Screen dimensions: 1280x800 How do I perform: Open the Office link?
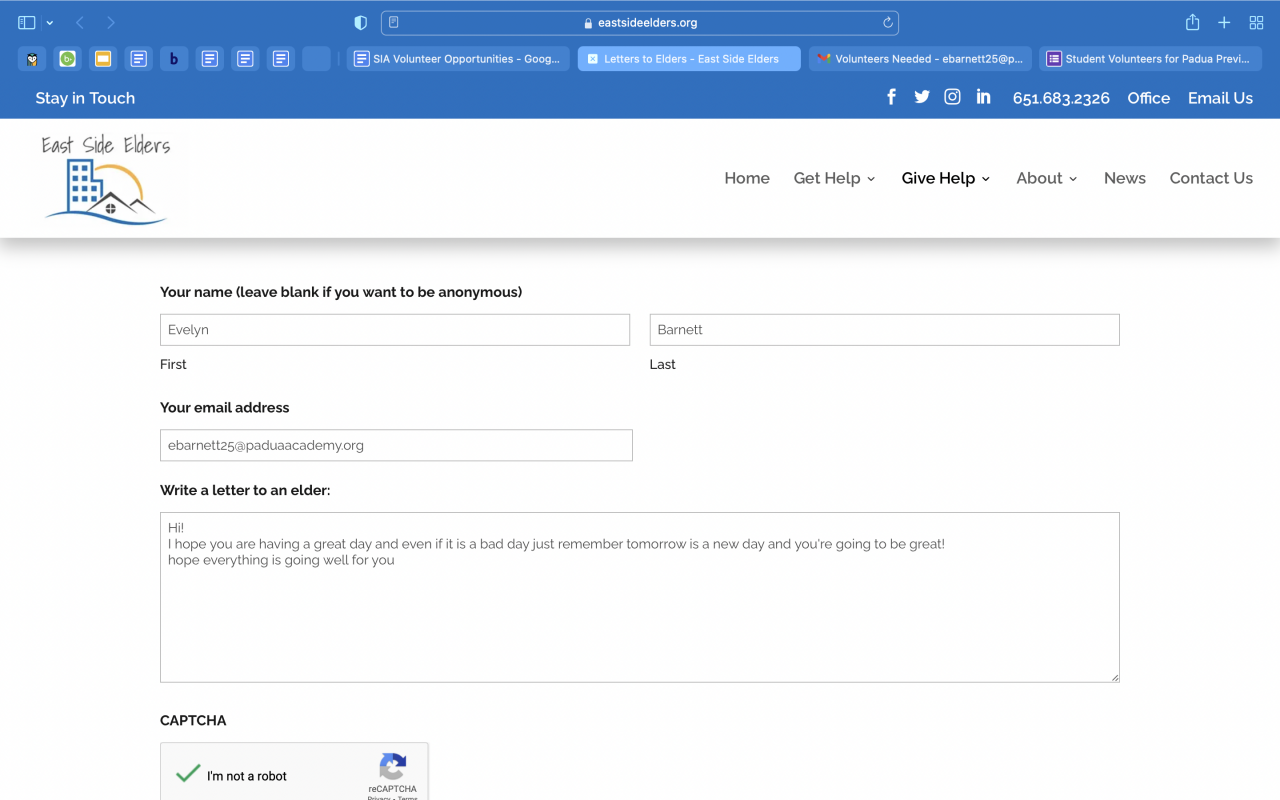coord(1148,98)
